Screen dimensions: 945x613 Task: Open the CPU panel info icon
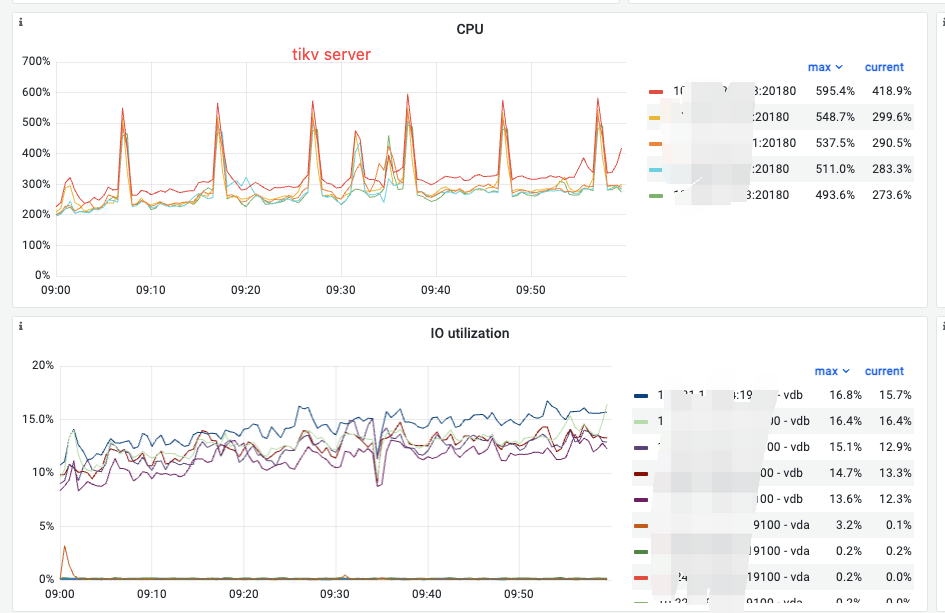coord(20,22)
